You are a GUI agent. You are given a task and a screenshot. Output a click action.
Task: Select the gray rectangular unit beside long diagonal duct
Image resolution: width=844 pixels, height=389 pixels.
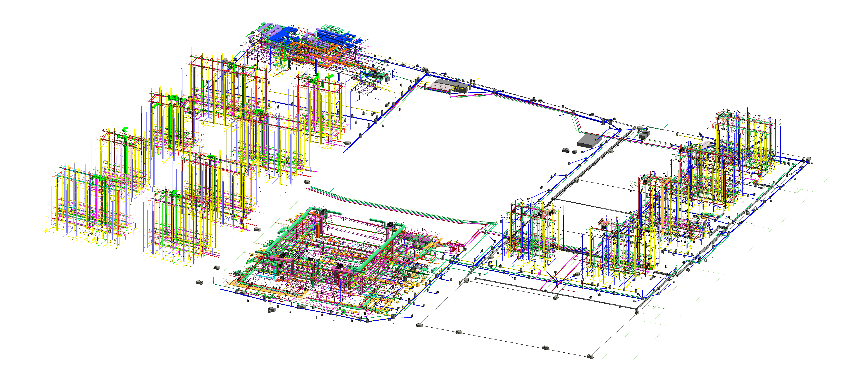[590, 140]
